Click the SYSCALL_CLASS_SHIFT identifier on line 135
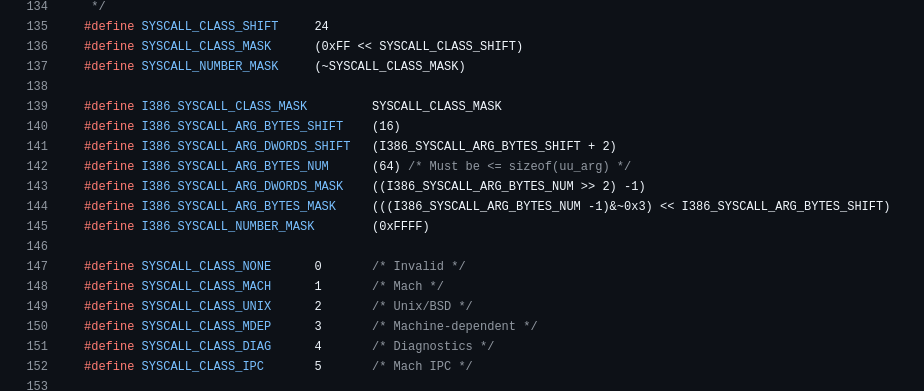Image resolution: width=924 pixels, height=391 pixels. click(210, 26)
